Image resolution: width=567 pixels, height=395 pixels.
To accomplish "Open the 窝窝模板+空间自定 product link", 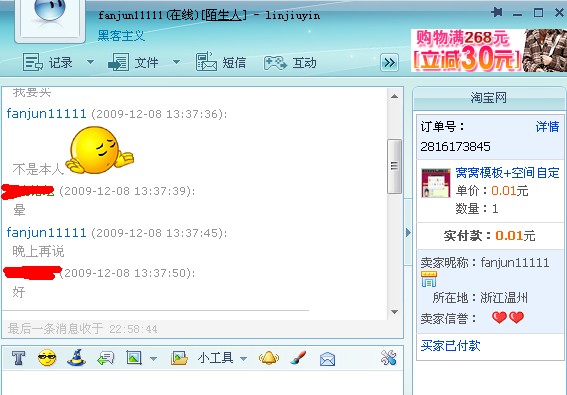I will pos(507,173).
